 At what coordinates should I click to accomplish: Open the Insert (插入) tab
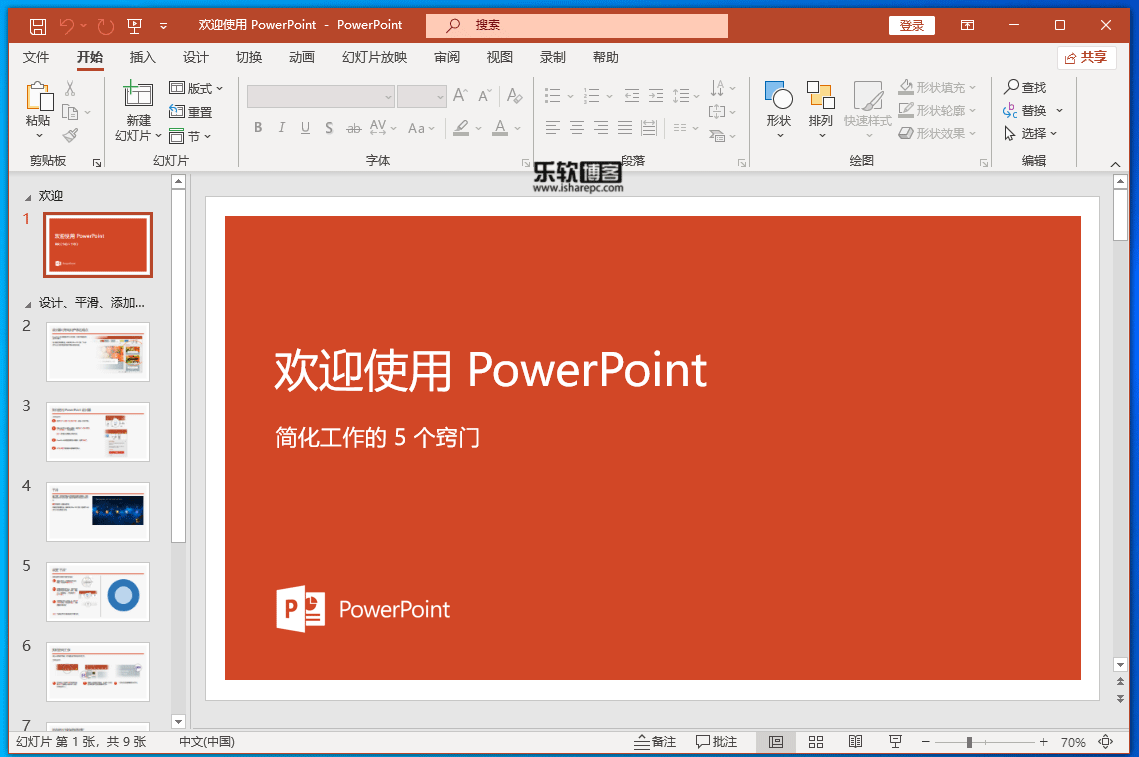(142, 57)
